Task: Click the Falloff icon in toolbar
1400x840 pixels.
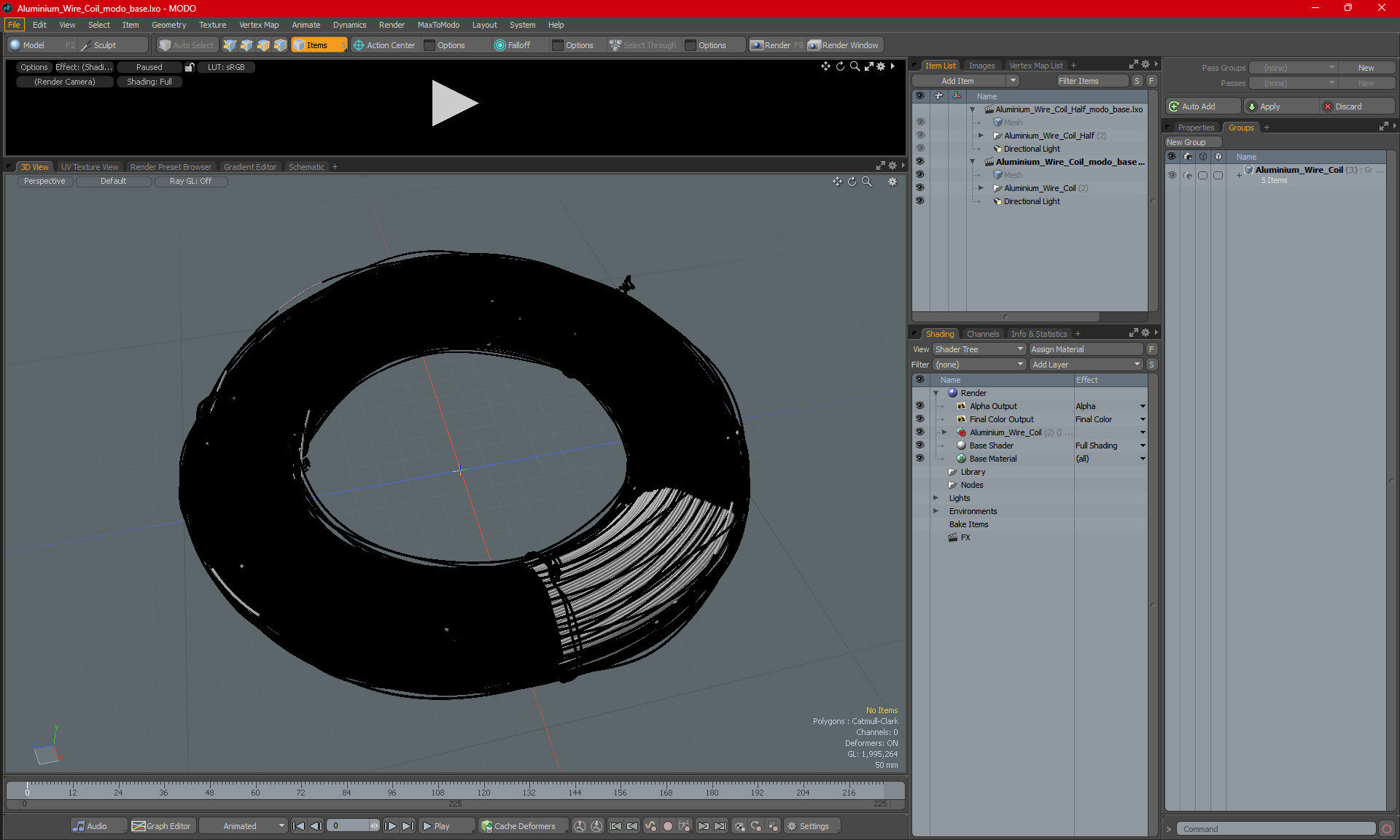Action: (x=500, y=45)
